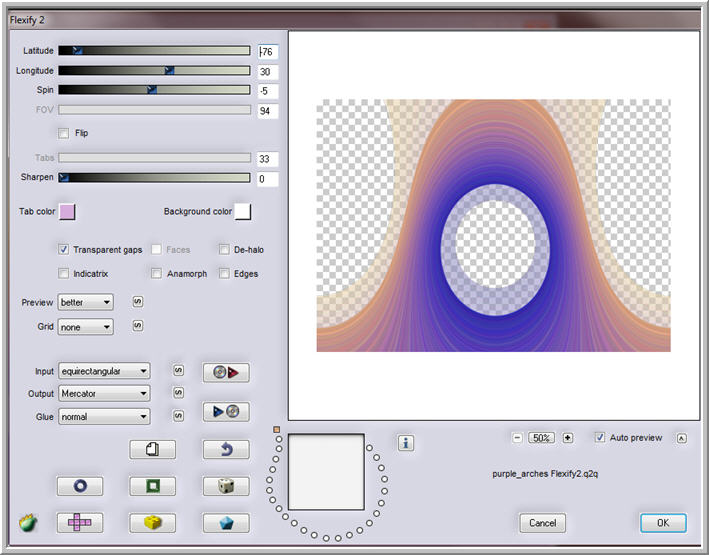Click the Tabs value field showing 33
The height and width of the screenshot is (555, 709).
tap(268, 159)
